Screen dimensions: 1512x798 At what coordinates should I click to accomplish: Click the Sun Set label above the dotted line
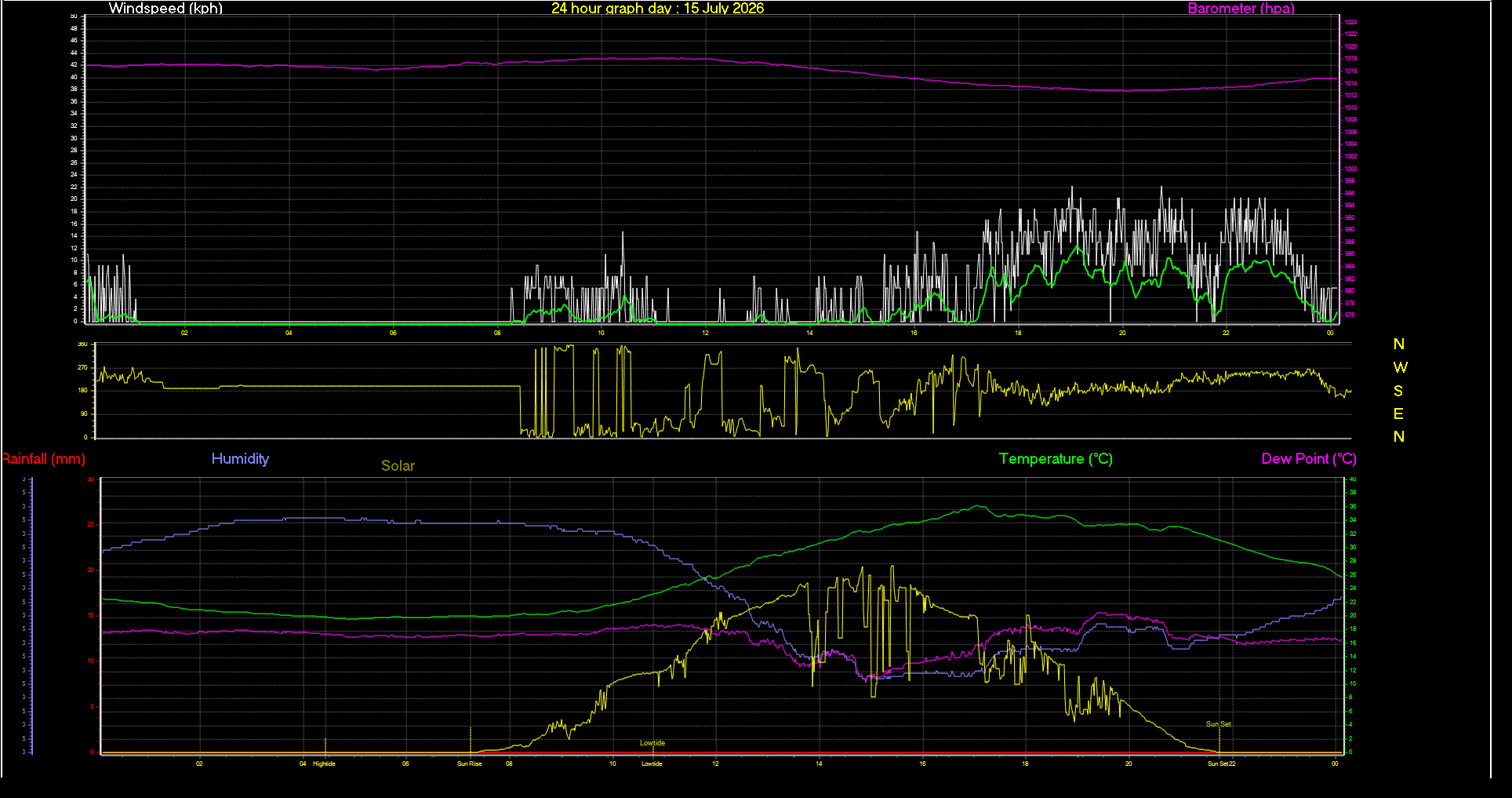coord(1218,724)
